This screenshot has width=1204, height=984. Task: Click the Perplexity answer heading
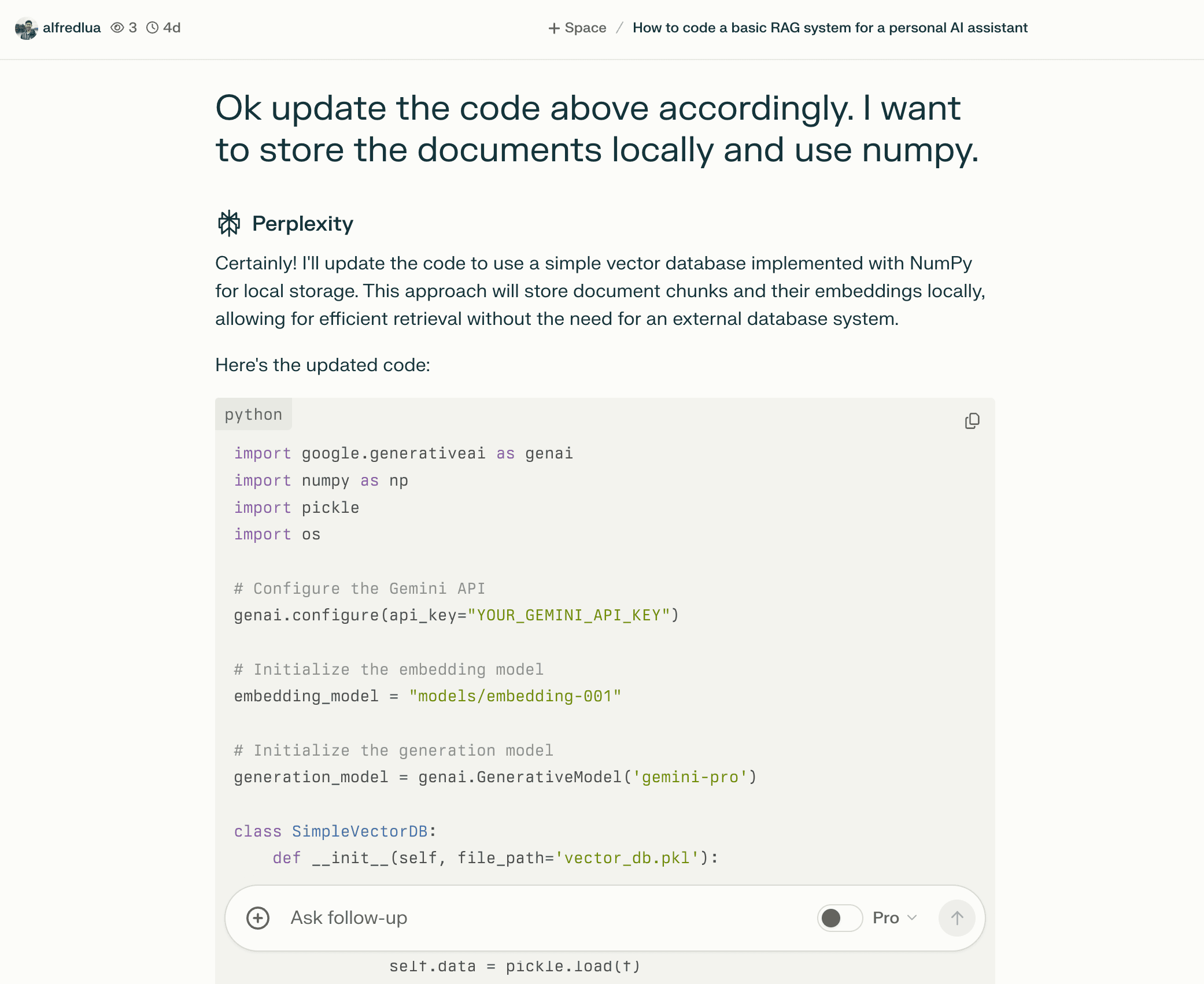tap(302, 224)
